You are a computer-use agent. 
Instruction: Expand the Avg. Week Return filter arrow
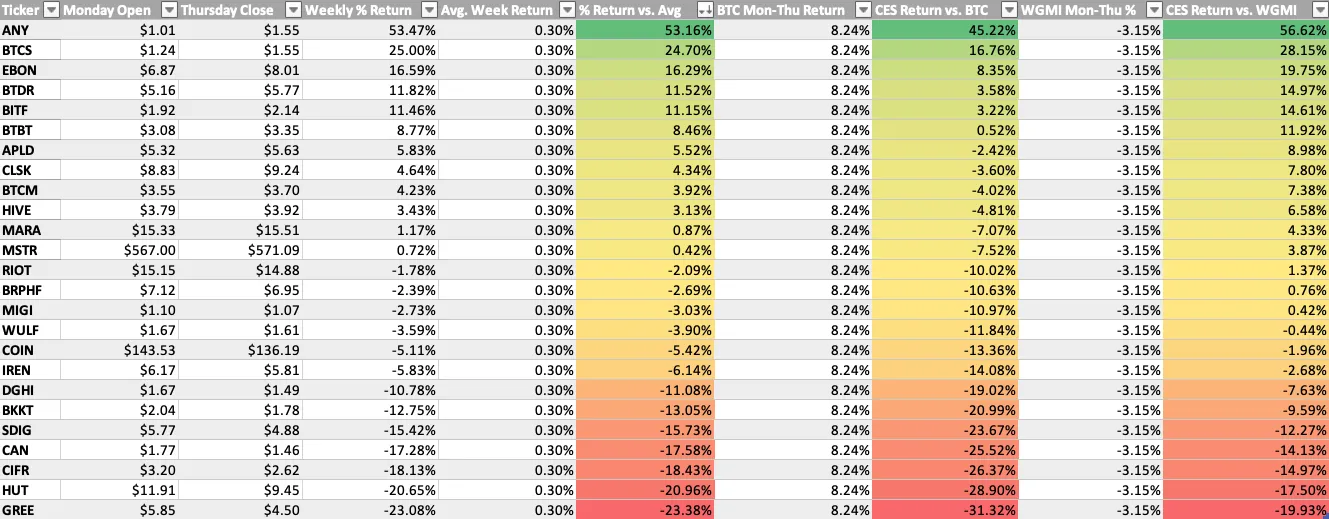point(567,10)
